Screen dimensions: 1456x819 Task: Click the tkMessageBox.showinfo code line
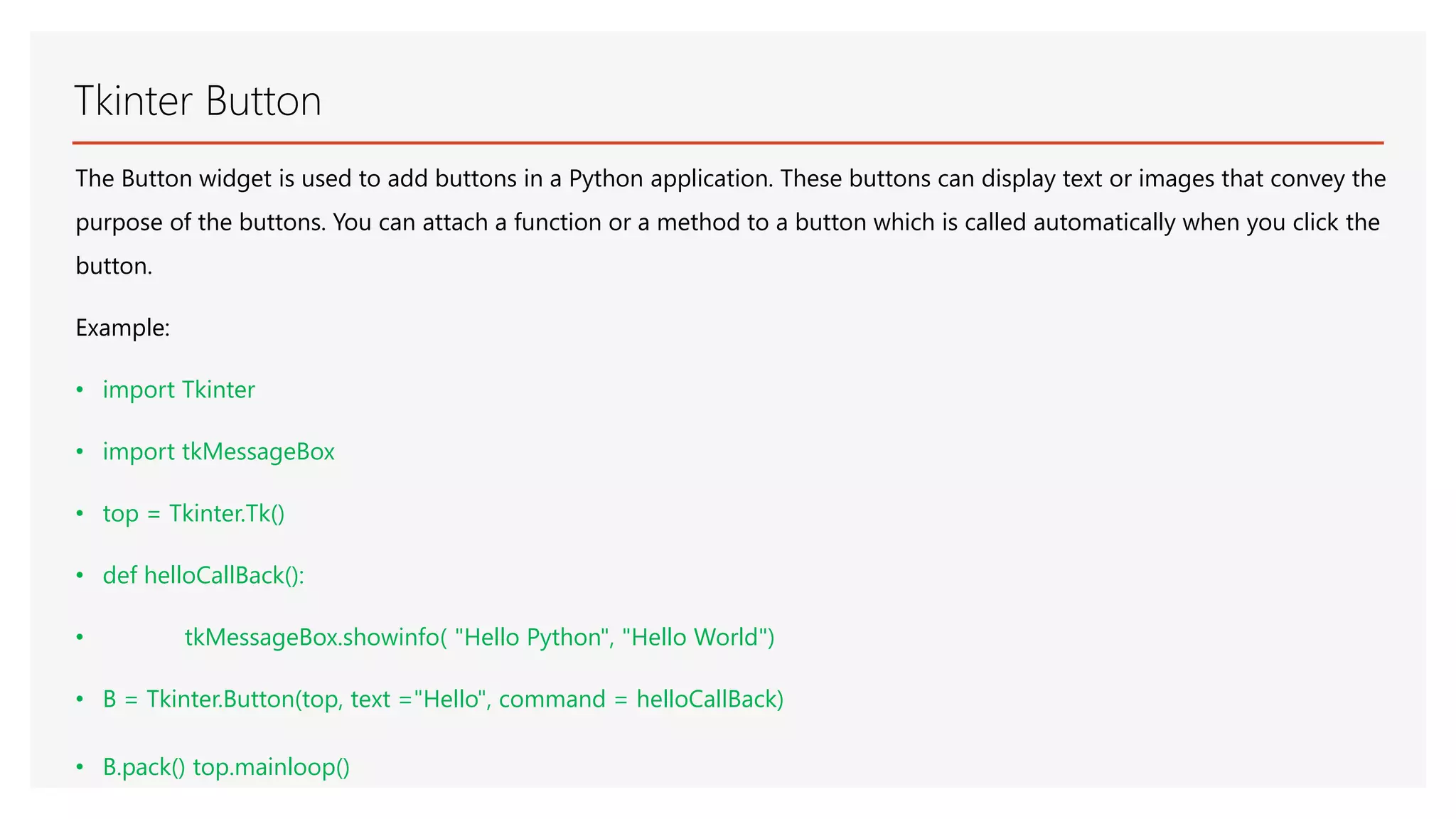pos(479,637)
